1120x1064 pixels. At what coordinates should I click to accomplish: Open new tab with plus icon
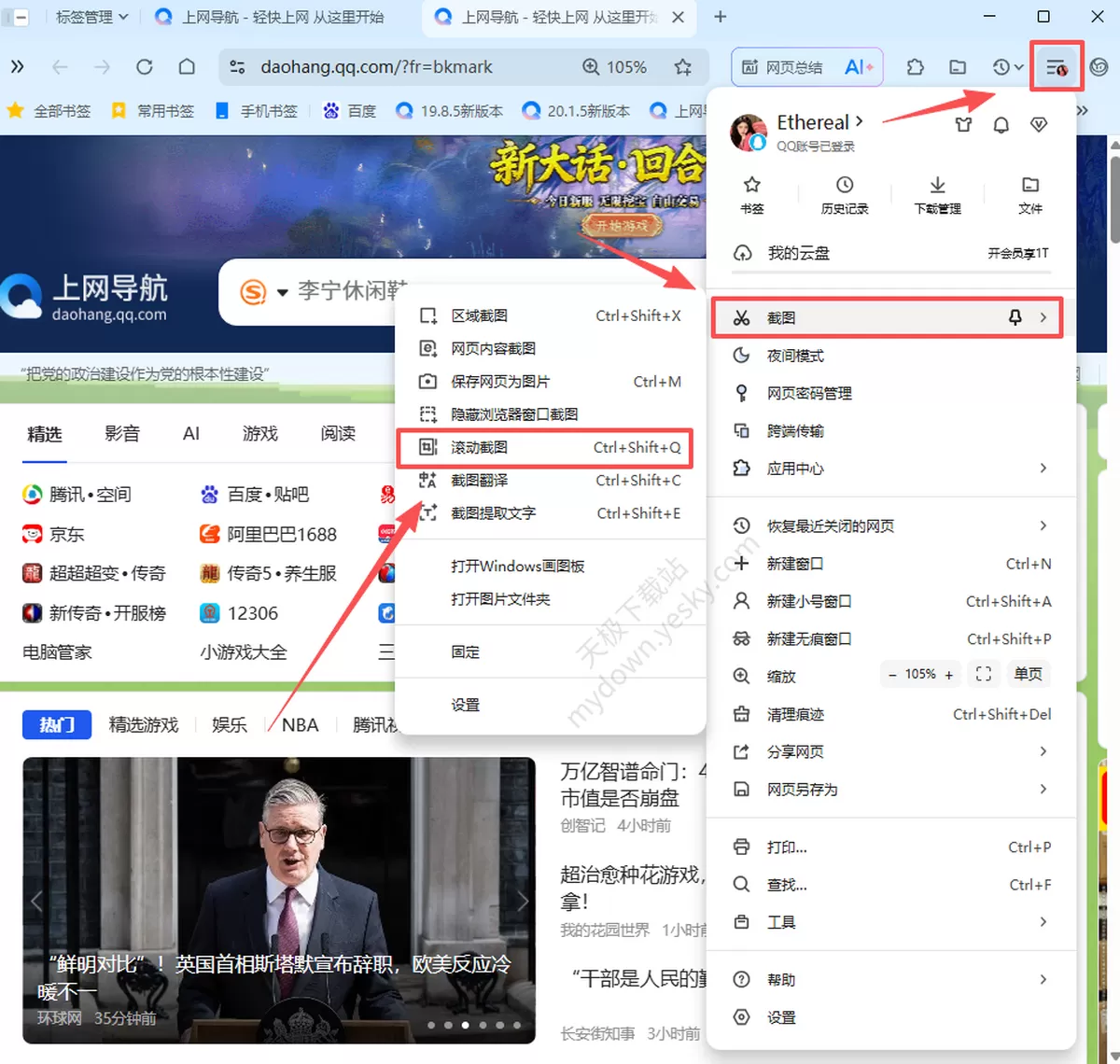720,17
